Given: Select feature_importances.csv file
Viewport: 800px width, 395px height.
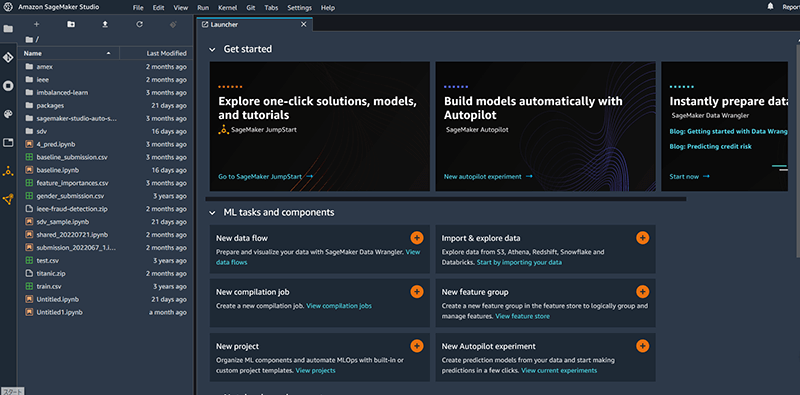Looking at the screenshot, I should coord(106,183).
